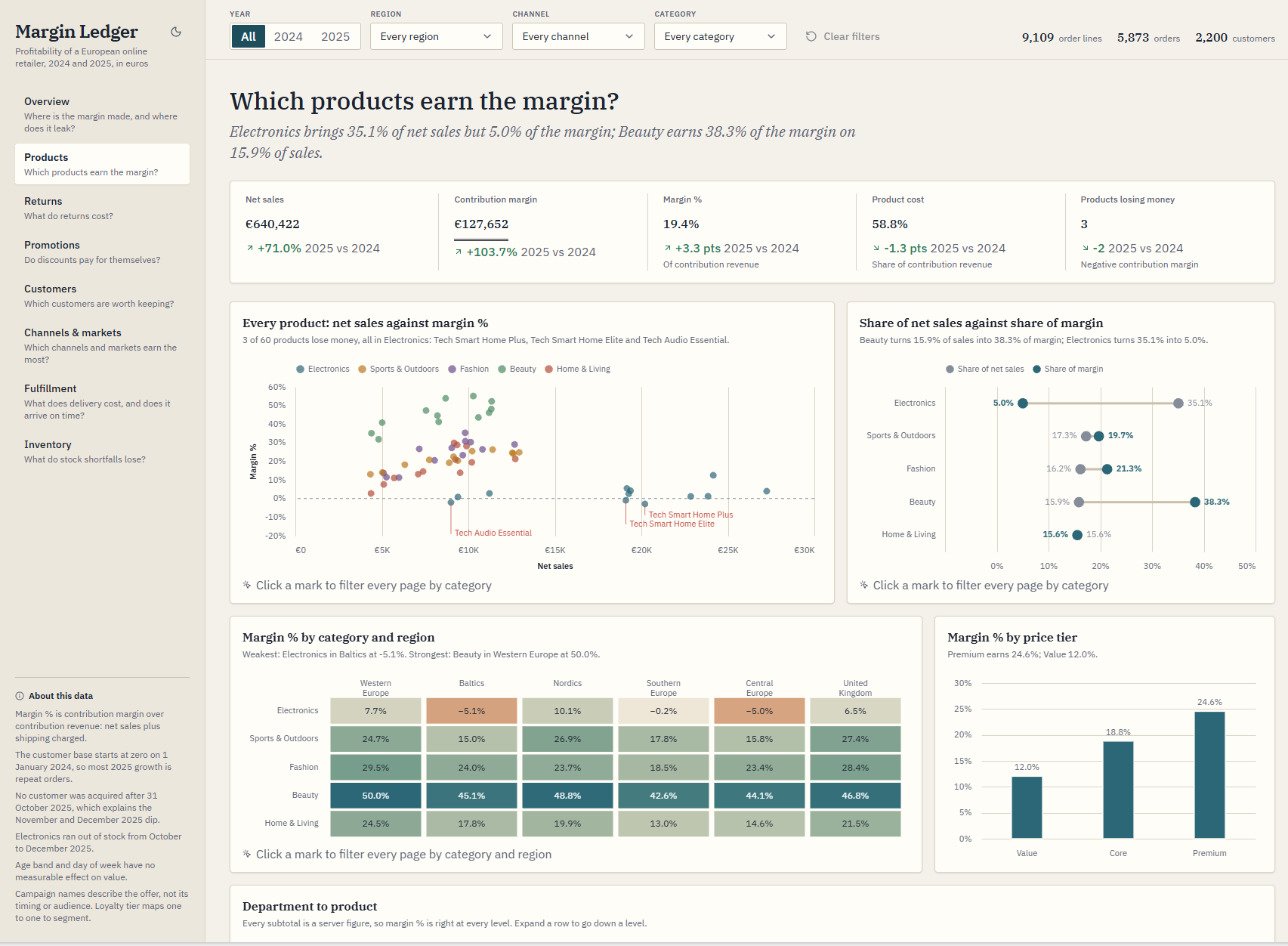Open the Overview page in sidebar
The height and width of the screenshot is (946, 1288).
102,114
